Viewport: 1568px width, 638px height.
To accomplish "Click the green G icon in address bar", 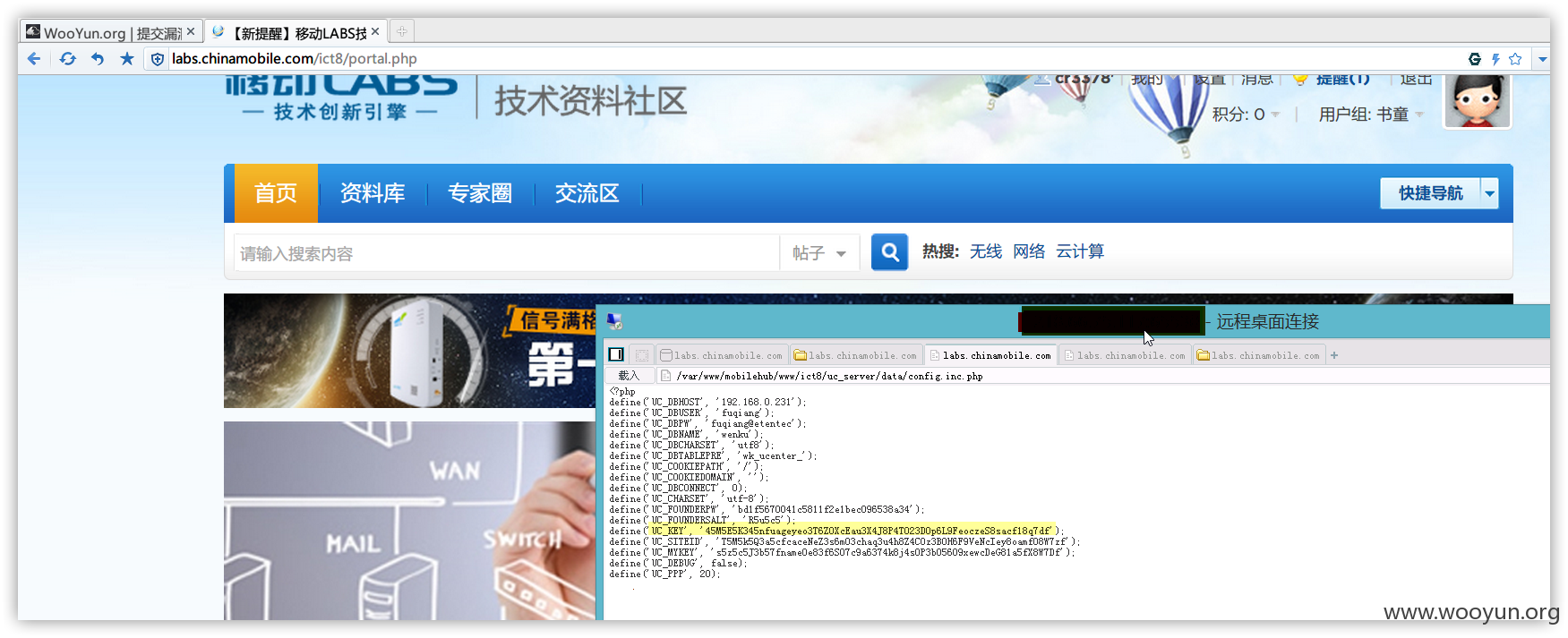I will point(1475,59).
